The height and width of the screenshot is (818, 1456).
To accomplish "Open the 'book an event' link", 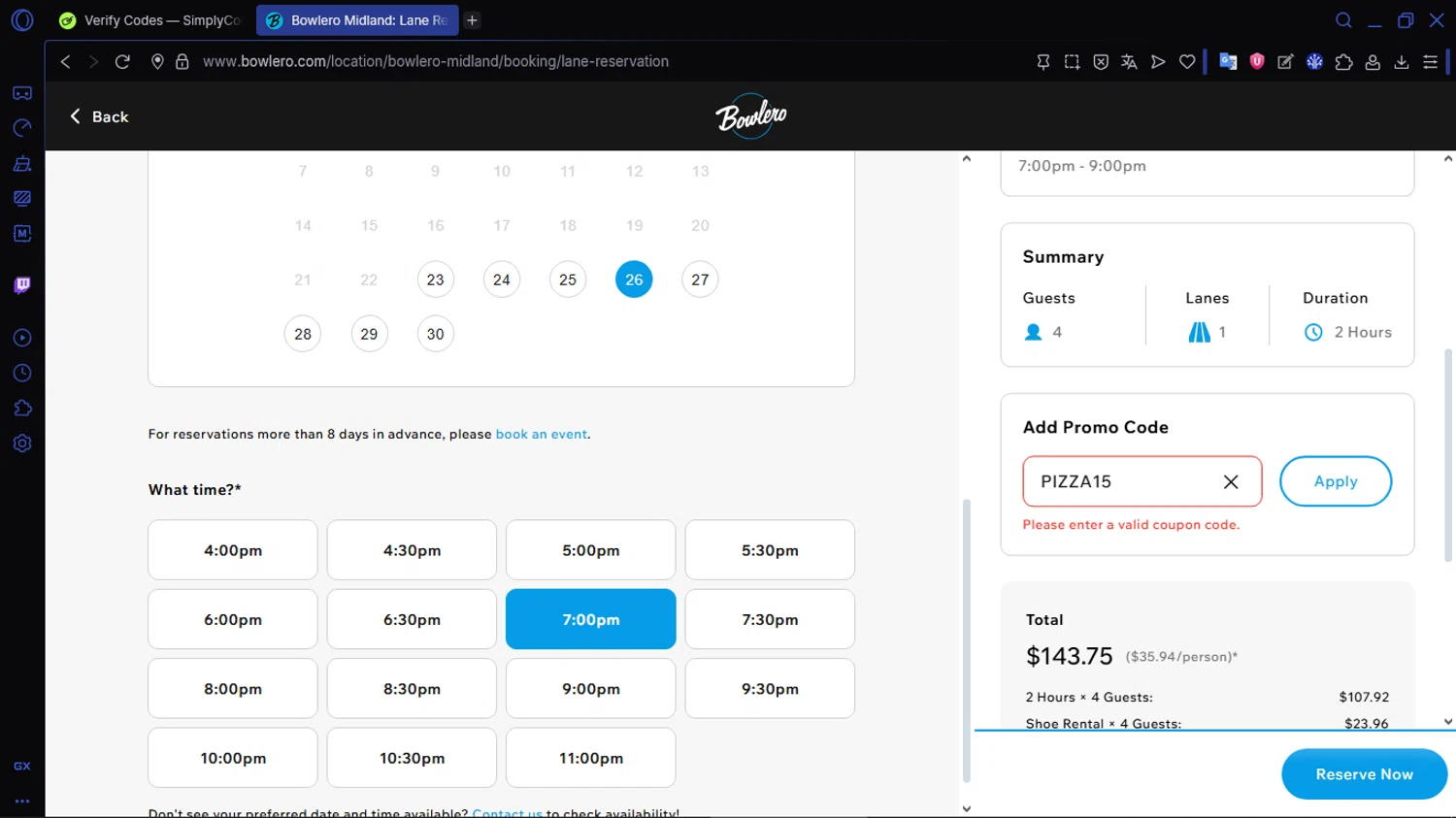I will point(542,434).
